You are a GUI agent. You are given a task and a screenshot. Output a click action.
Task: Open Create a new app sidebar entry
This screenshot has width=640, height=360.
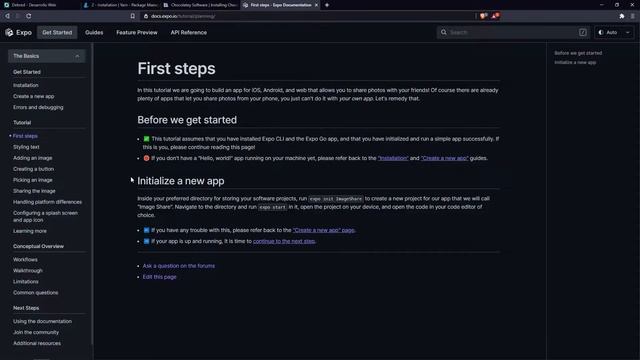click(33, 96)
